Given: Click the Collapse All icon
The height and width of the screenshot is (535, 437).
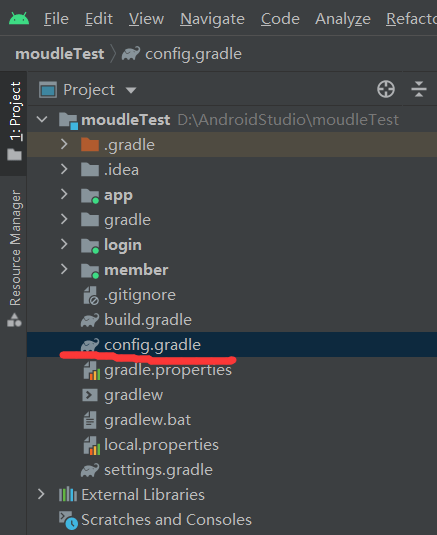Looking at the screenshot, I should (x=419, y=89).
